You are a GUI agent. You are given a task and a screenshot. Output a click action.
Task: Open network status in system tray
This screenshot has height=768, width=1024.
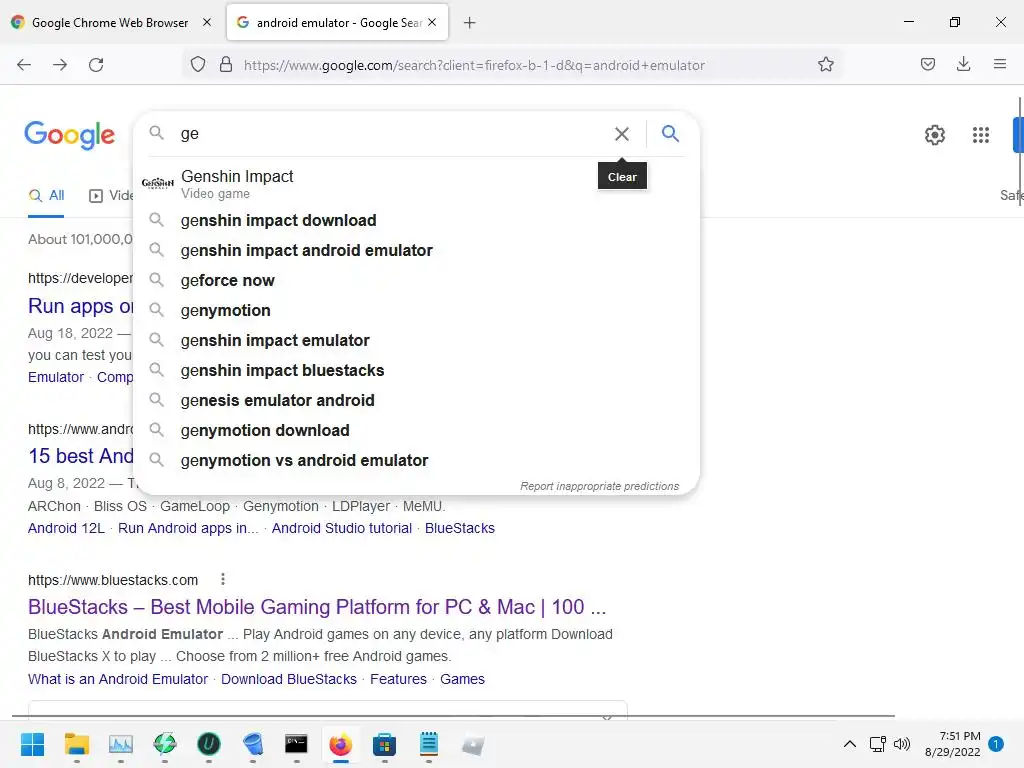coord(877,744)
